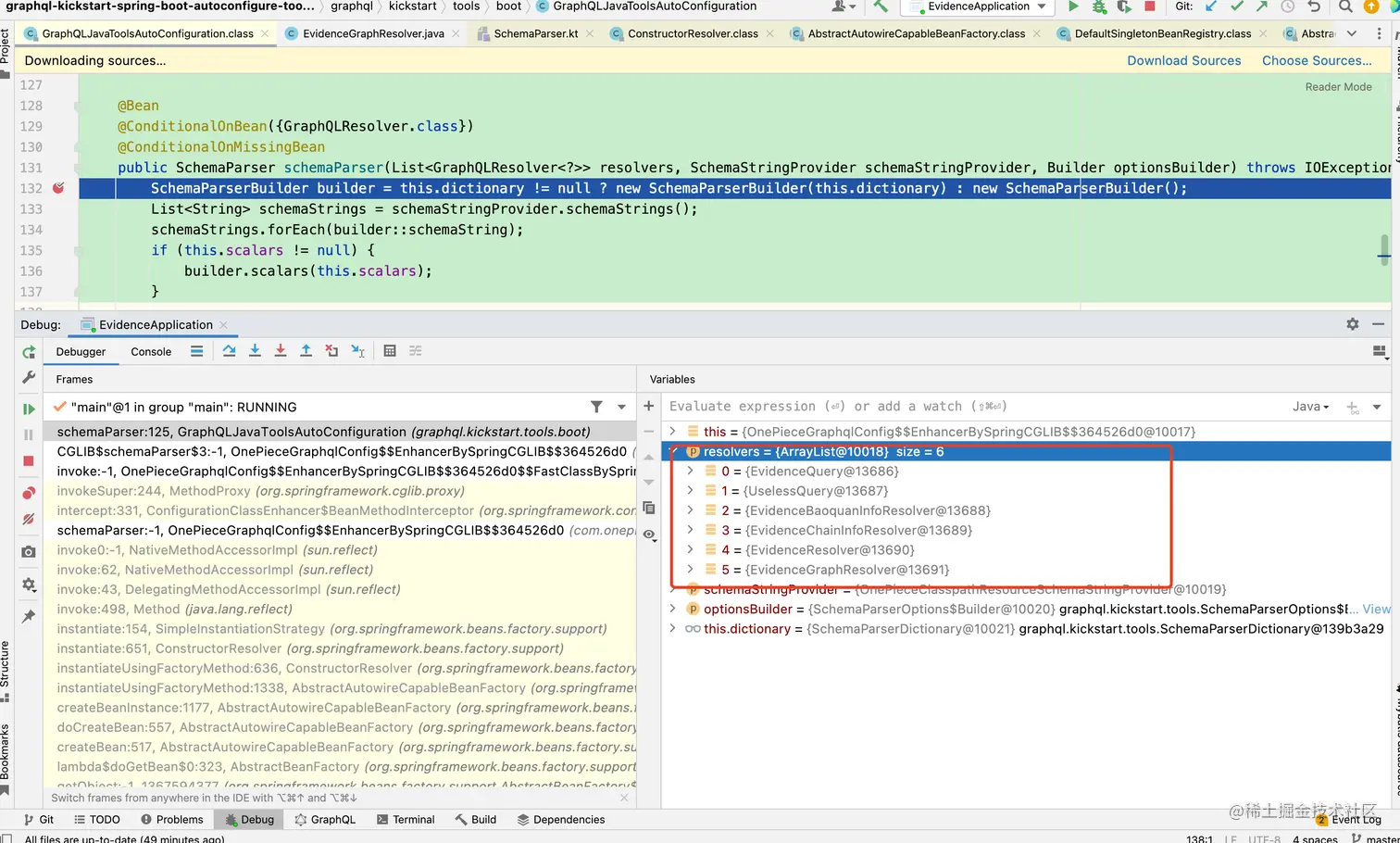Click the Build project hammer icon
Screen dimensions: 1400x843
(x=881, y=6)
